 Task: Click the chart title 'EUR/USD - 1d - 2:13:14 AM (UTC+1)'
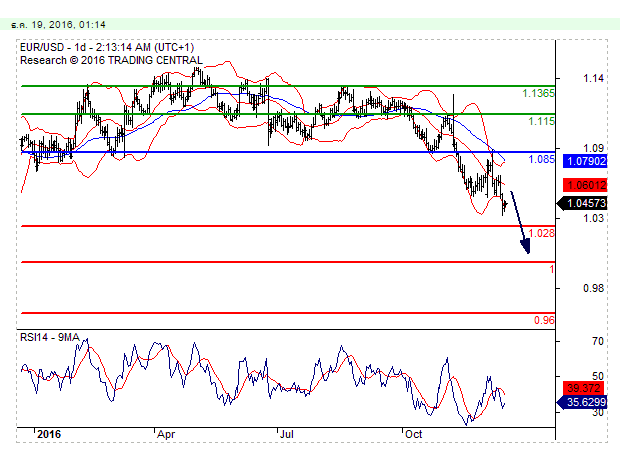107,47
